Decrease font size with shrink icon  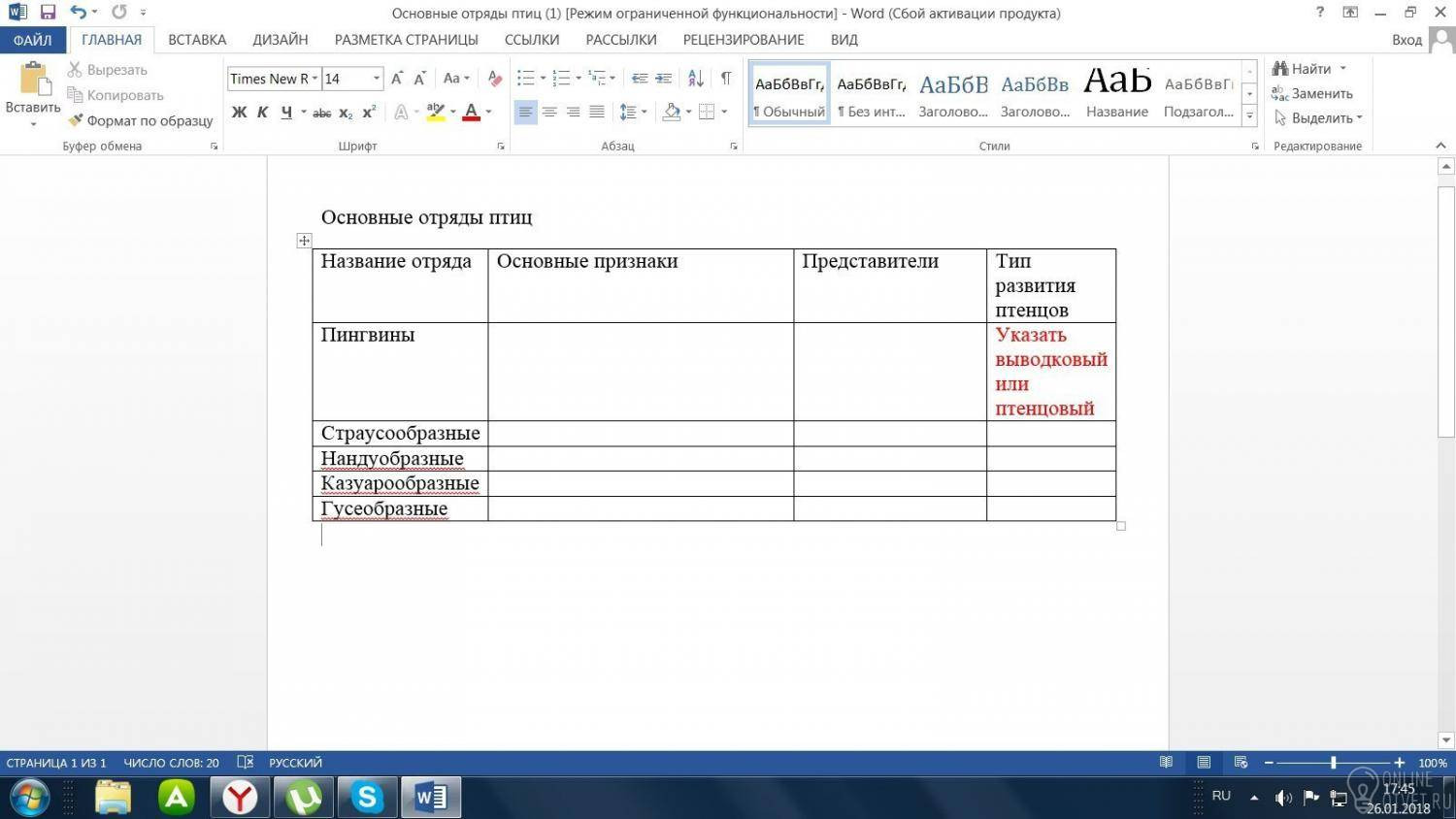point(419,79)
